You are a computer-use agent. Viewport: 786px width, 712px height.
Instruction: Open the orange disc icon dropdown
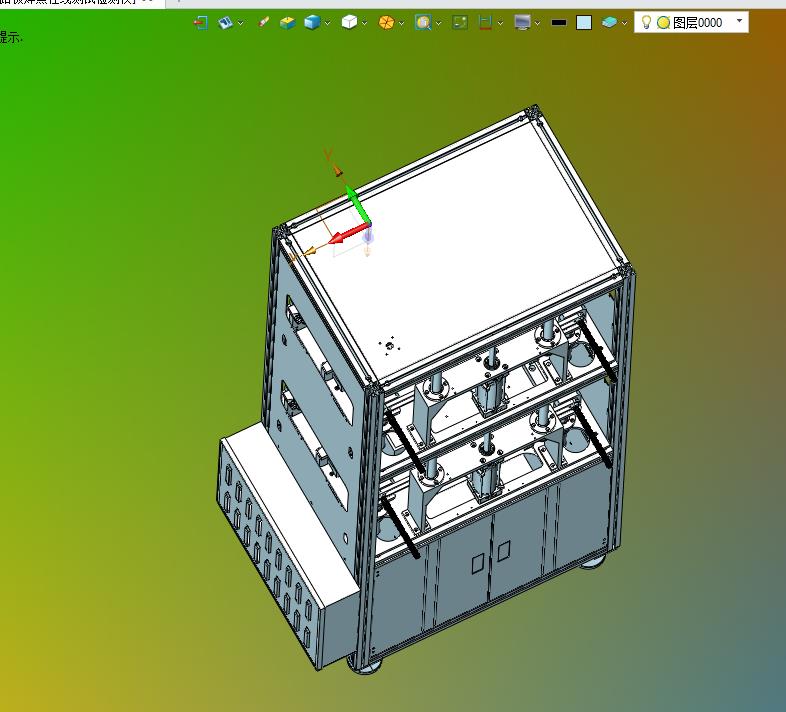click(402, 23)
